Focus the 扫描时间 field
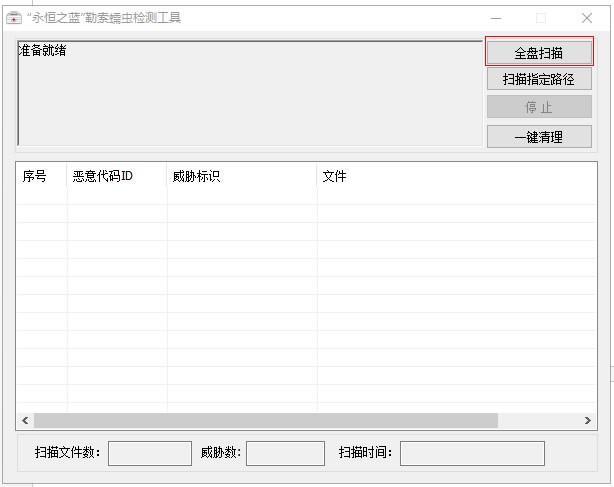 pos(472,453)
